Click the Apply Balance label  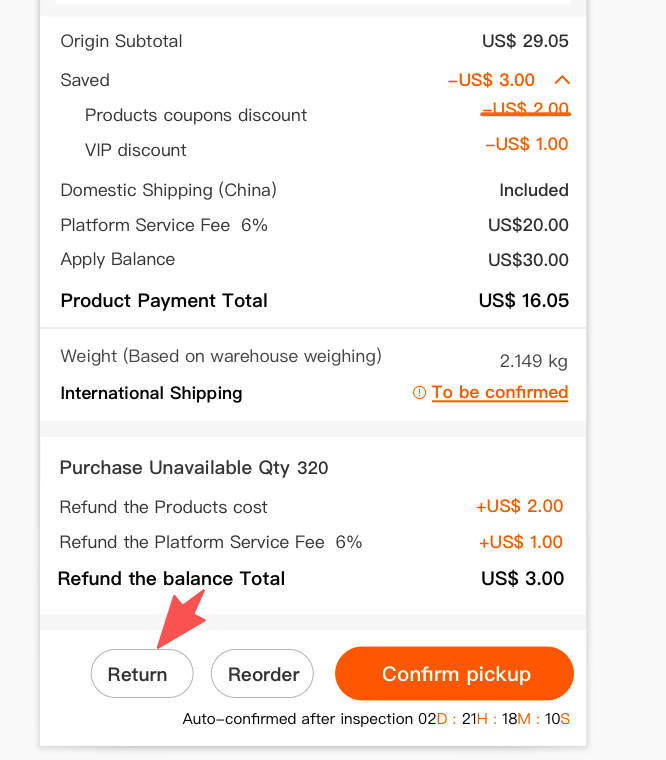[117, 259]
